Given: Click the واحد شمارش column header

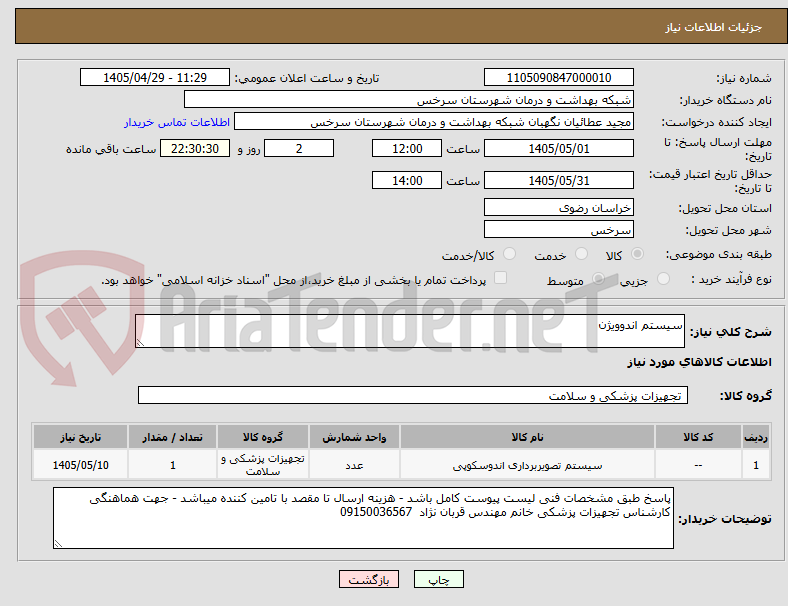Looking at the screenshot, I should pos(354,437).
